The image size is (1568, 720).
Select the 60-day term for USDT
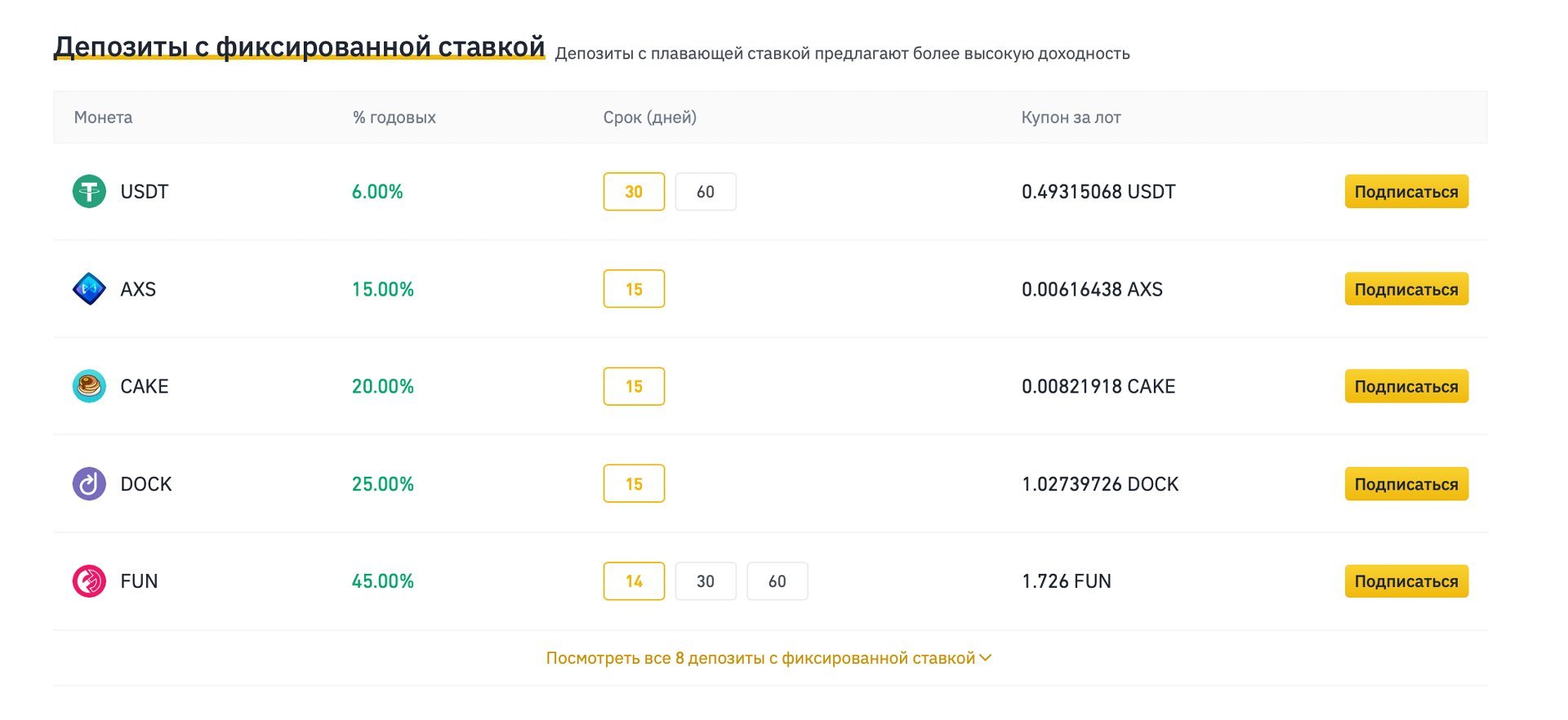click(x=706, y=192)
